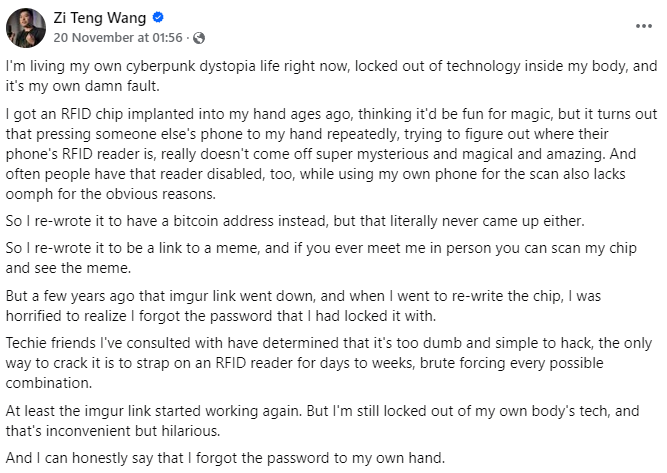Open the Zi Teng Wang profile name

[102, 18]
